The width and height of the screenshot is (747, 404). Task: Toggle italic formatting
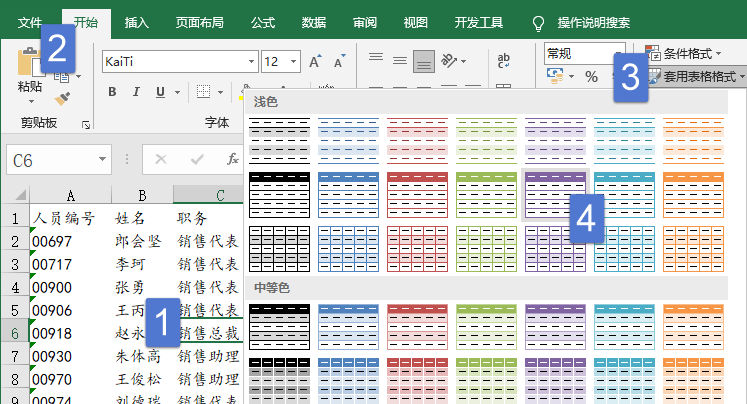tap(136, 91)
